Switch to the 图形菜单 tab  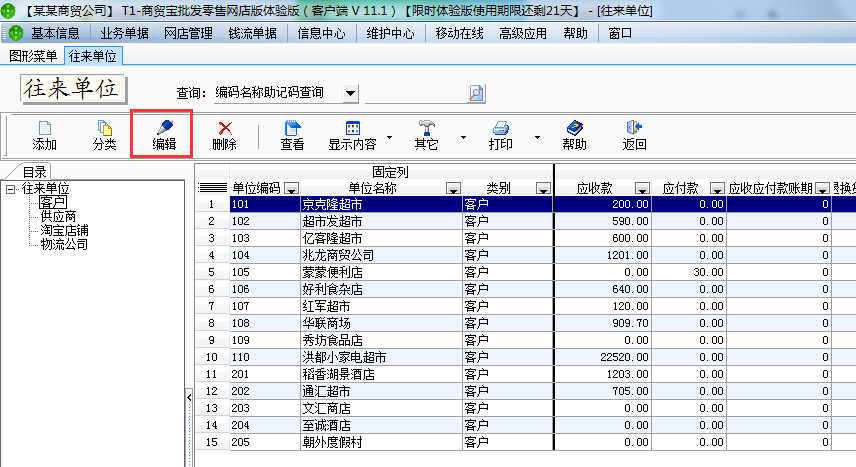[x=33, y=56]
